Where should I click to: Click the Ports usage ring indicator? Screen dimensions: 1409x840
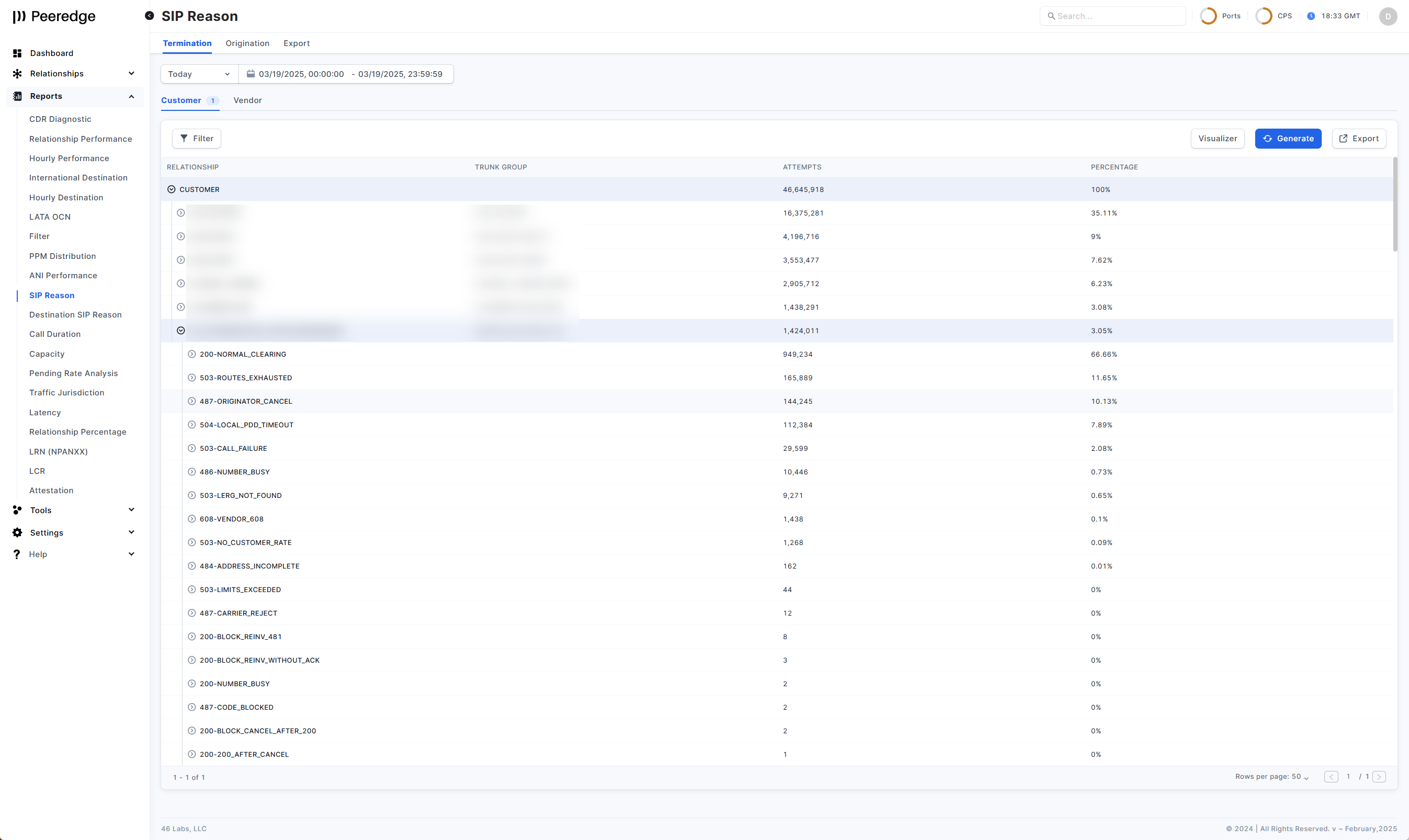coord(1208,16)
